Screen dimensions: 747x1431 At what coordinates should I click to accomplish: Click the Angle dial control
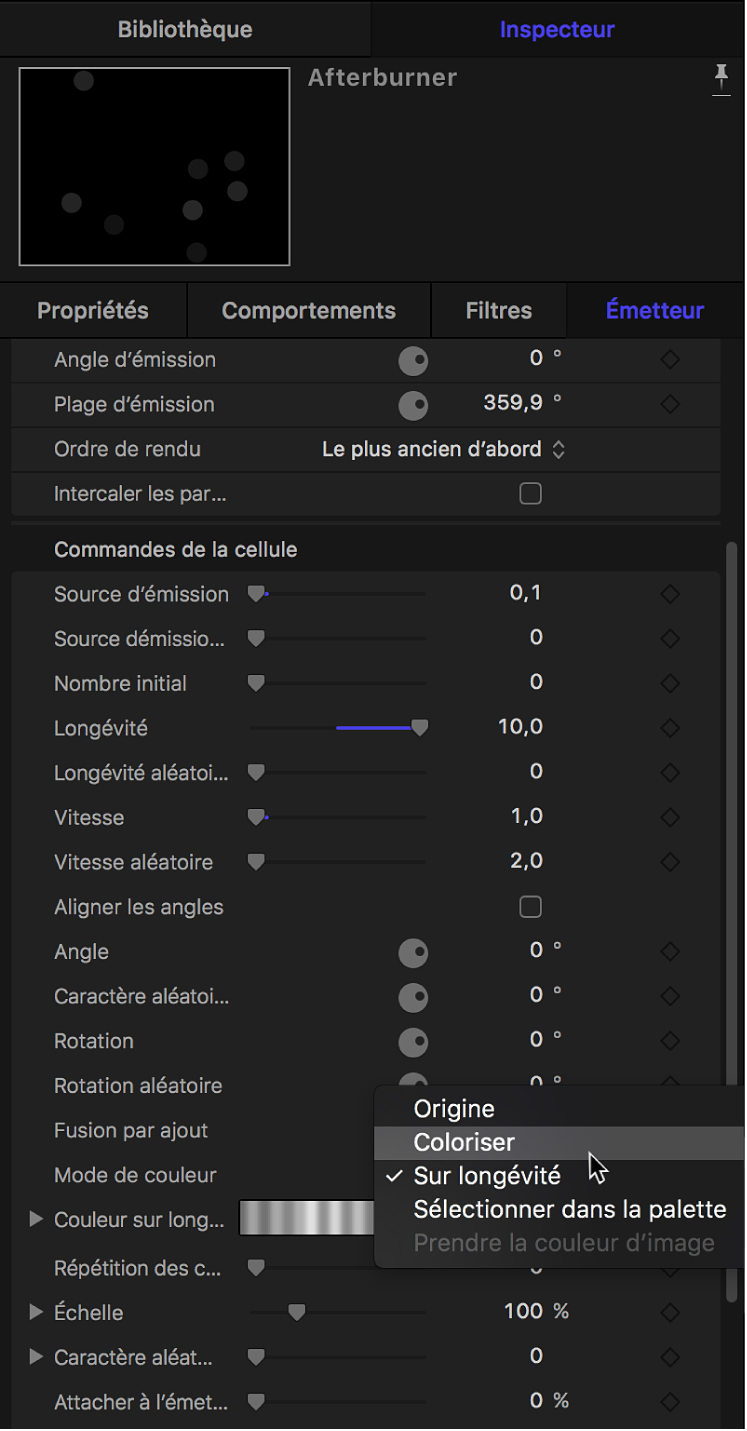(413, 952)
